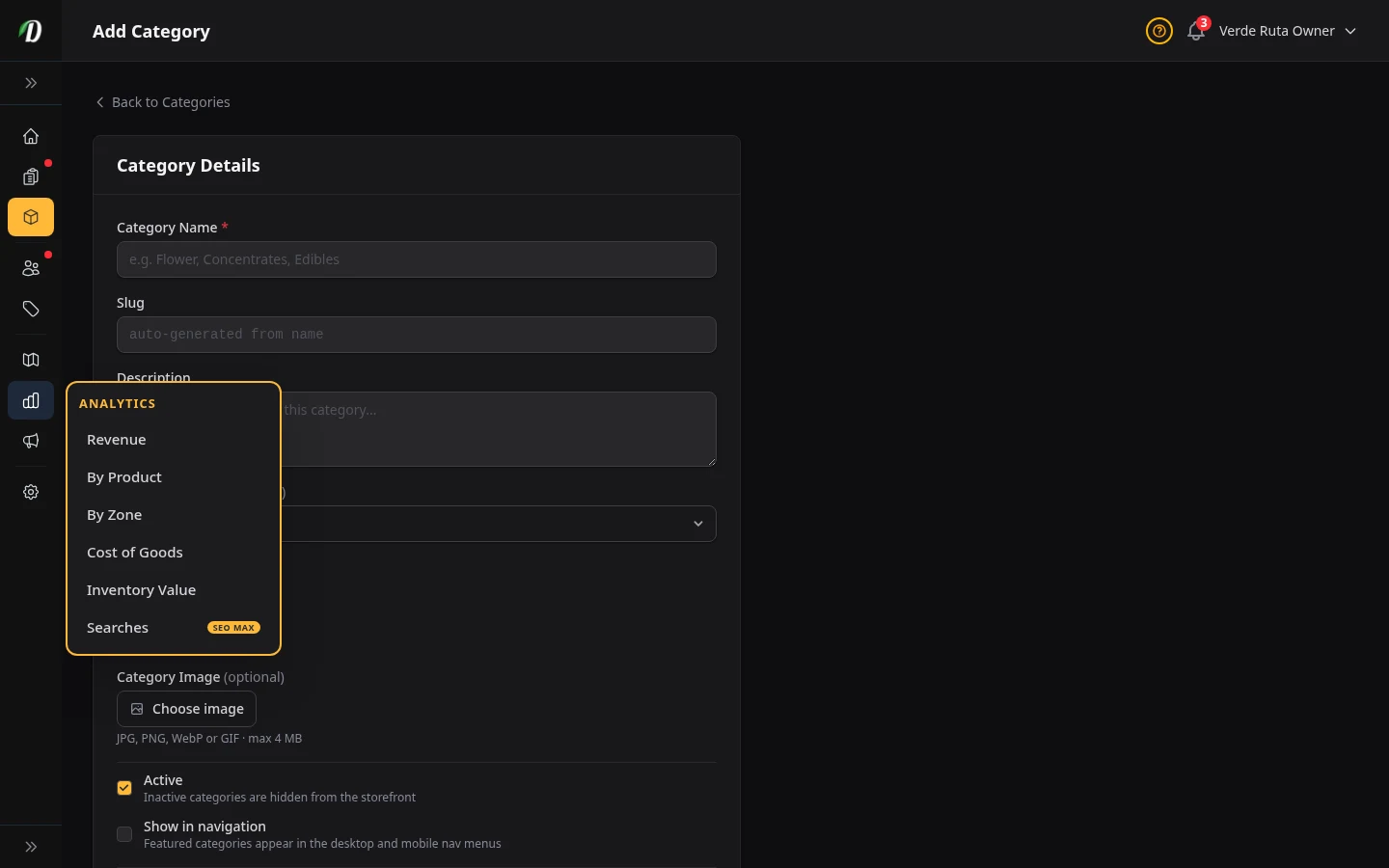Open the Zones map icon in the sidebar

tap(31, 360)
